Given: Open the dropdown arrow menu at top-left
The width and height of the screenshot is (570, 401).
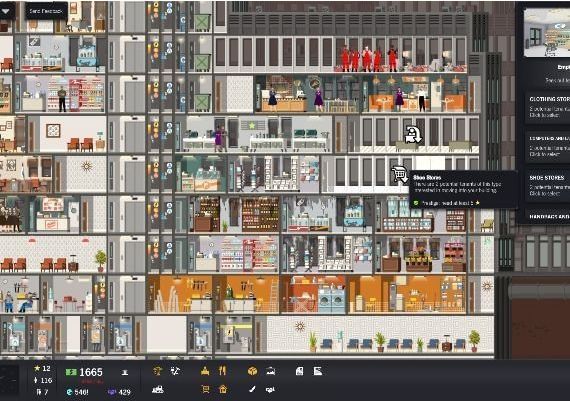Looking at the screenshot, I should [6, 11].
